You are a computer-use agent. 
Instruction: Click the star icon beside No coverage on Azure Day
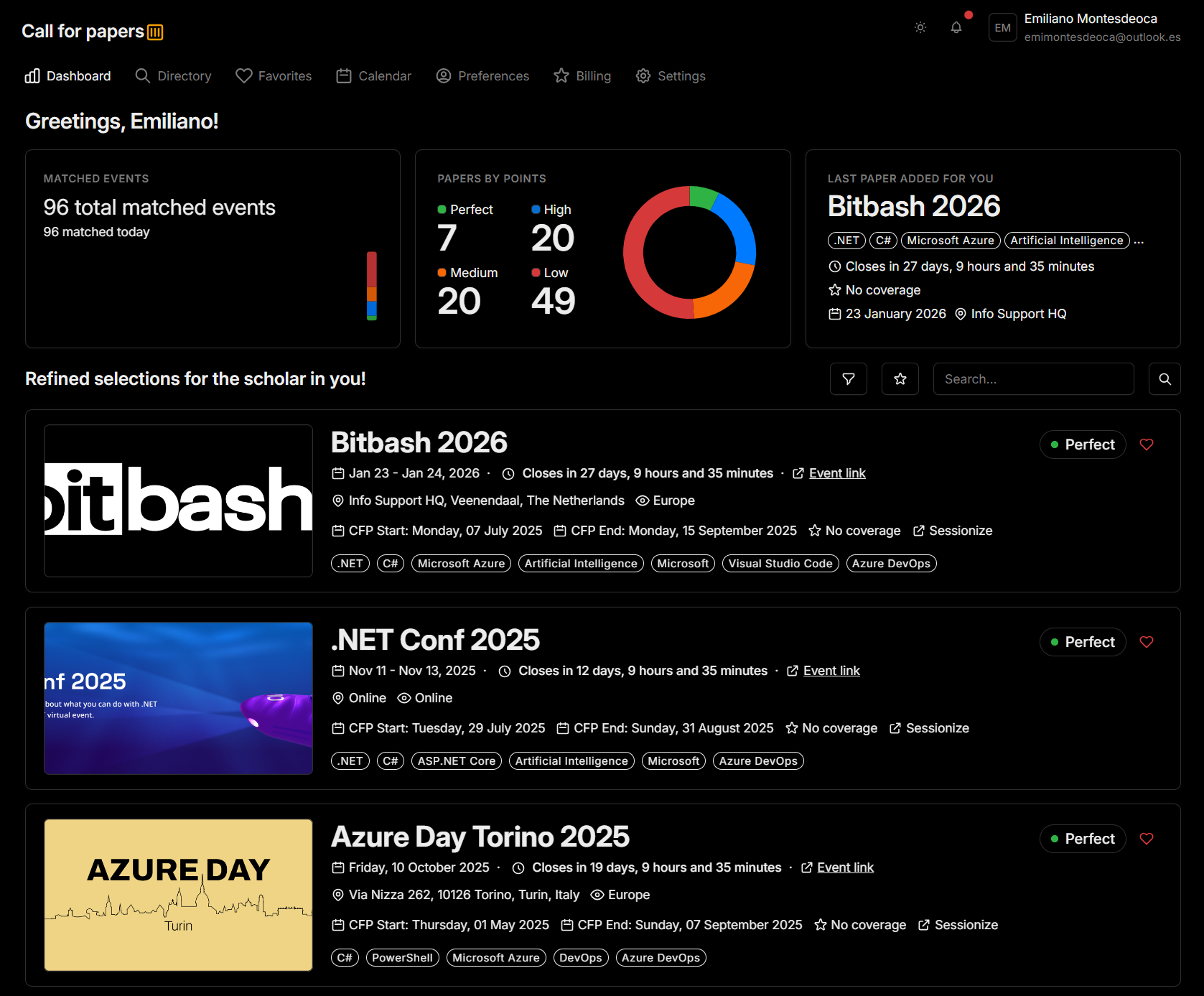click(821, 925)
